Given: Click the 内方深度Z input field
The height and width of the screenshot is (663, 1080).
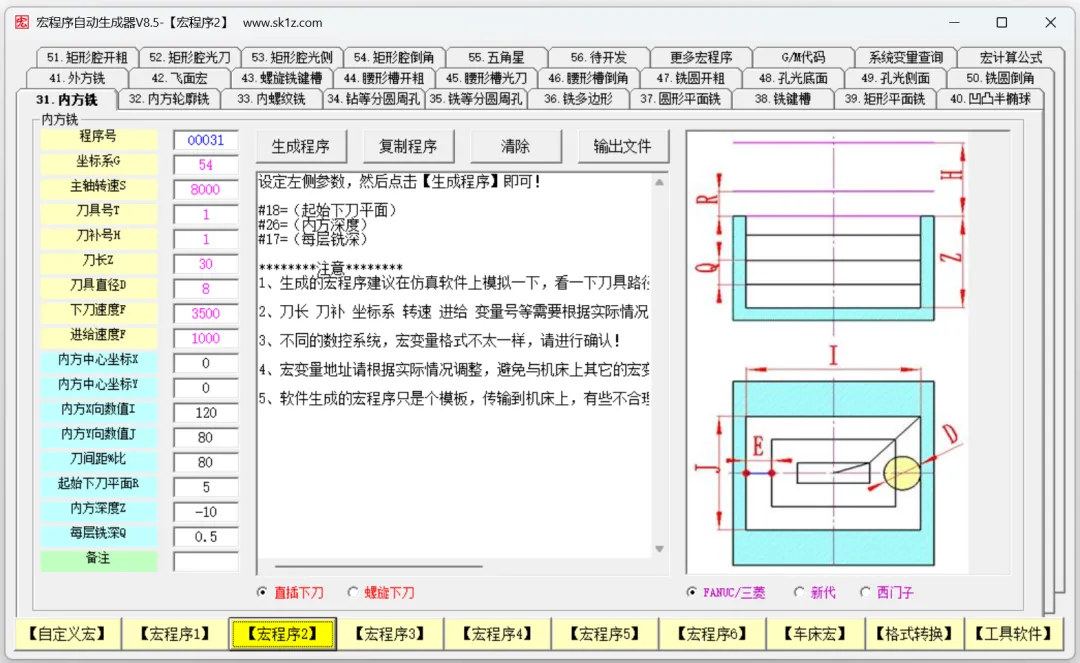Looking at the screenshot, I should (x=206, y=512).
